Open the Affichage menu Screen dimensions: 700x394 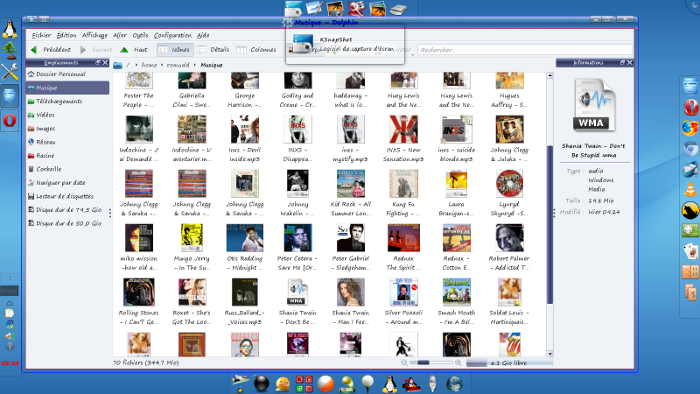tap(95, 35)
